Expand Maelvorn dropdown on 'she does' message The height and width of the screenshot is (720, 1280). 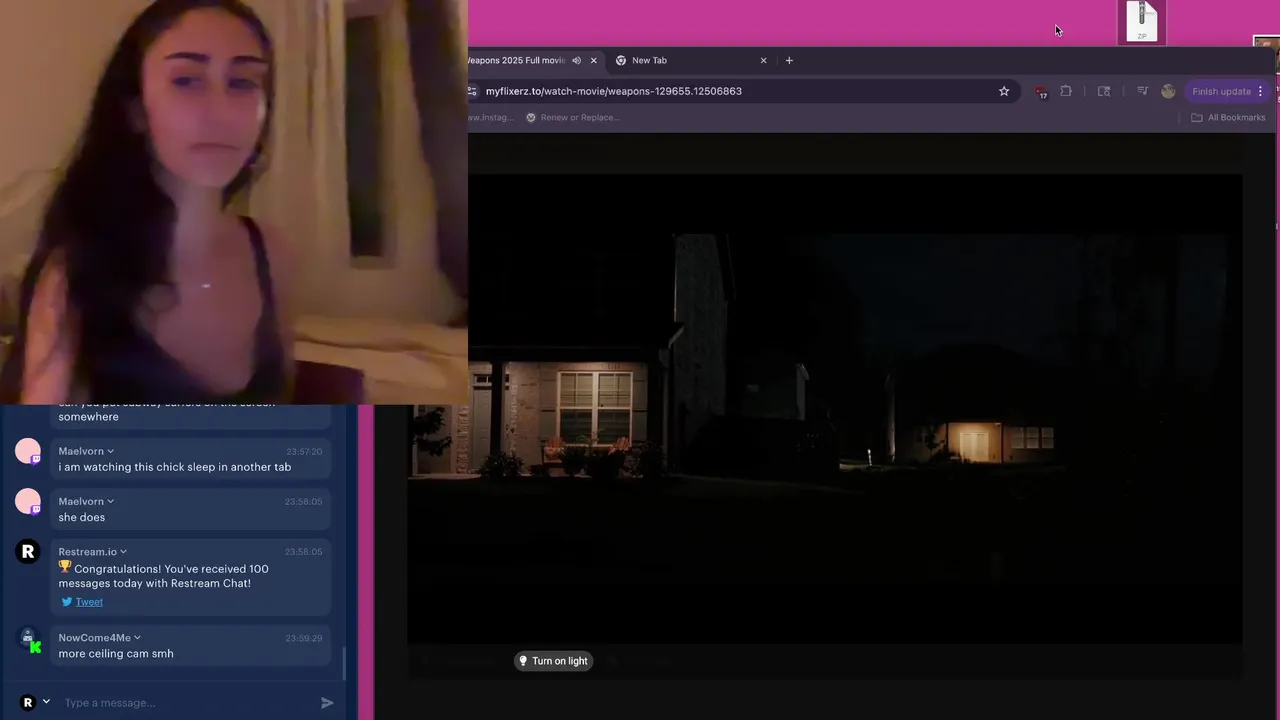tap(110, 501)
